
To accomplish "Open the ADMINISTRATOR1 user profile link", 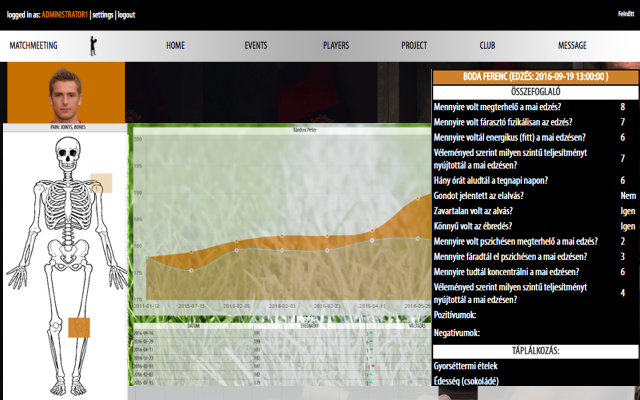I will (62, 15).
